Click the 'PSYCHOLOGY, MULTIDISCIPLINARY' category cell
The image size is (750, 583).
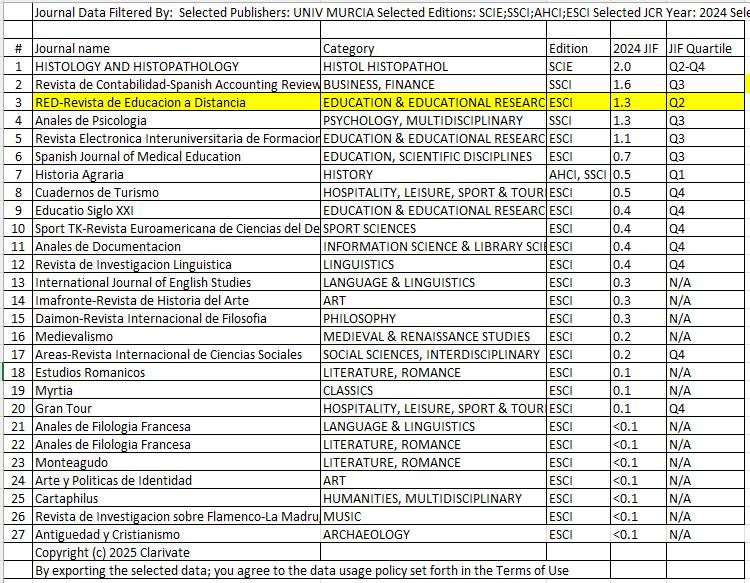pos(433,121)
